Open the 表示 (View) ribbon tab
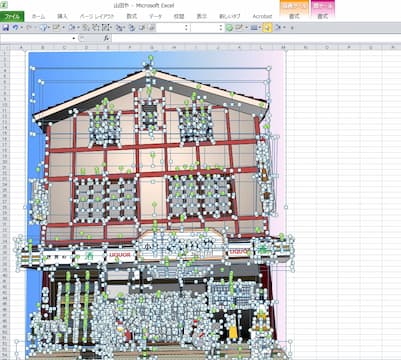Viewport: 401px width, 360px height. click(202, 16)
